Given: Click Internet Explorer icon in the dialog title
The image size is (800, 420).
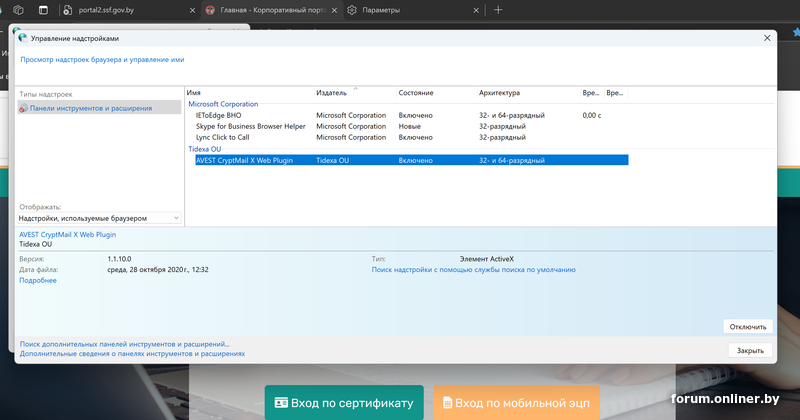Looking at the screenshot, I should (22, 38).
